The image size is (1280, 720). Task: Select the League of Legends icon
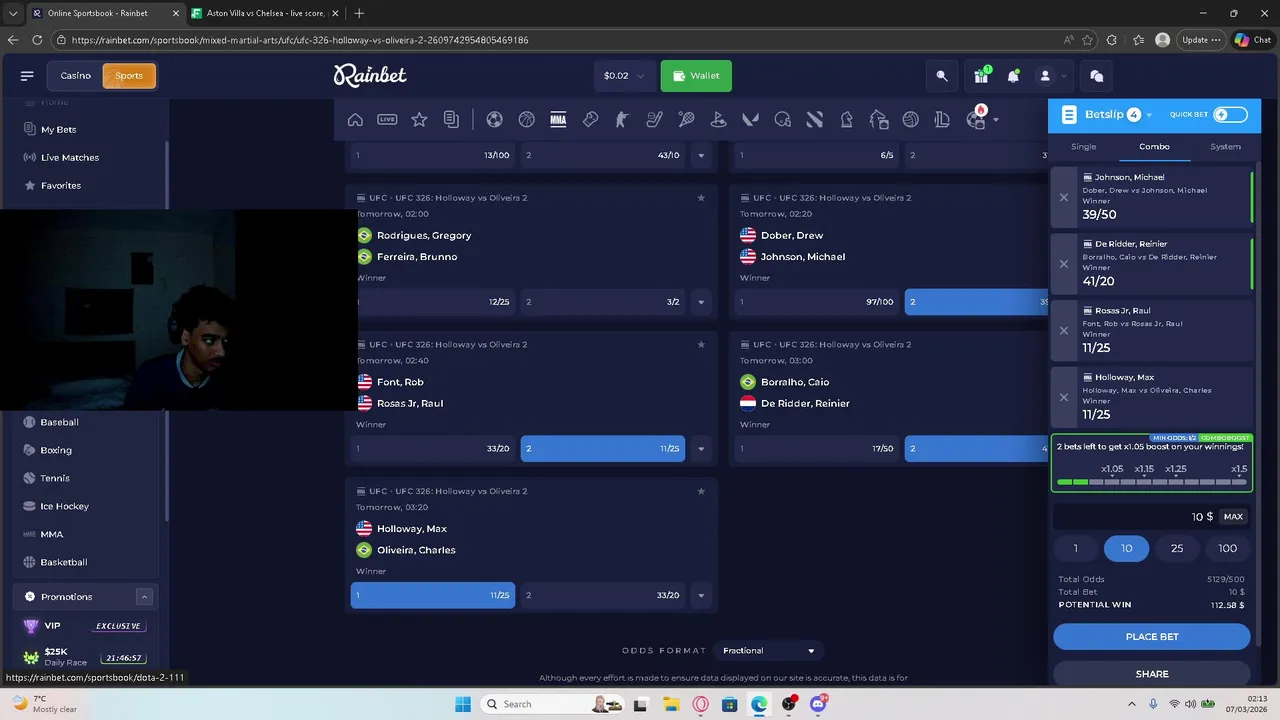(x=942, y=120)
